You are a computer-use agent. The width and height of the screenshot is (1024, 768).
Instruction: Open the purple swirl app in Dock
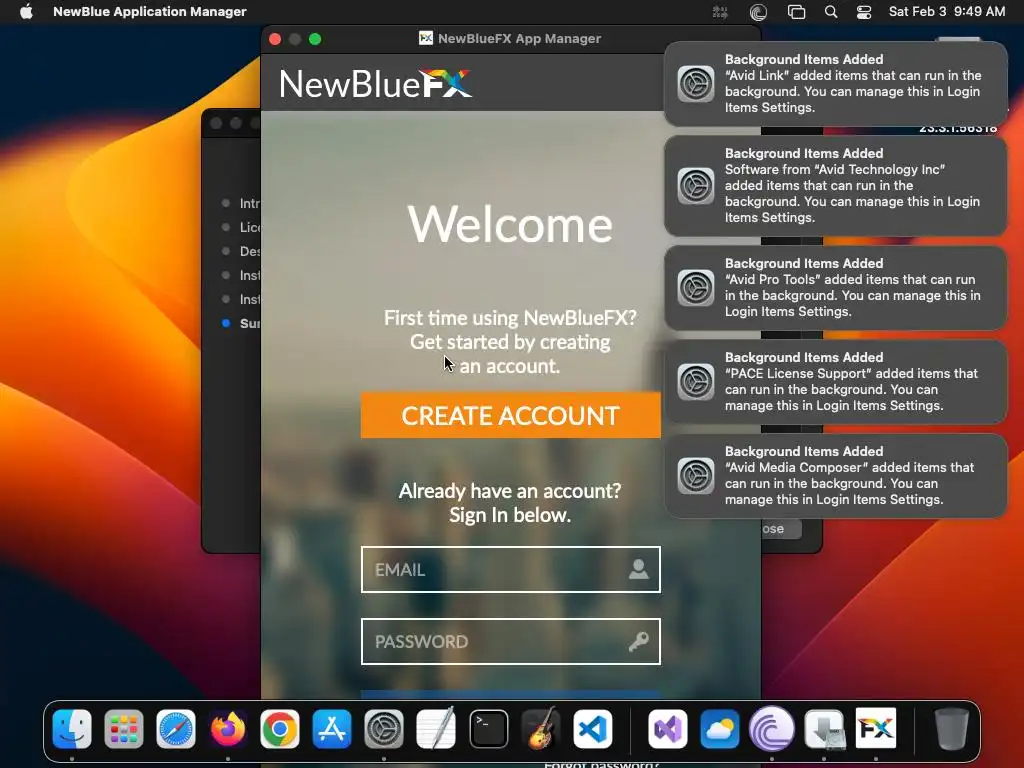[772, 728]
